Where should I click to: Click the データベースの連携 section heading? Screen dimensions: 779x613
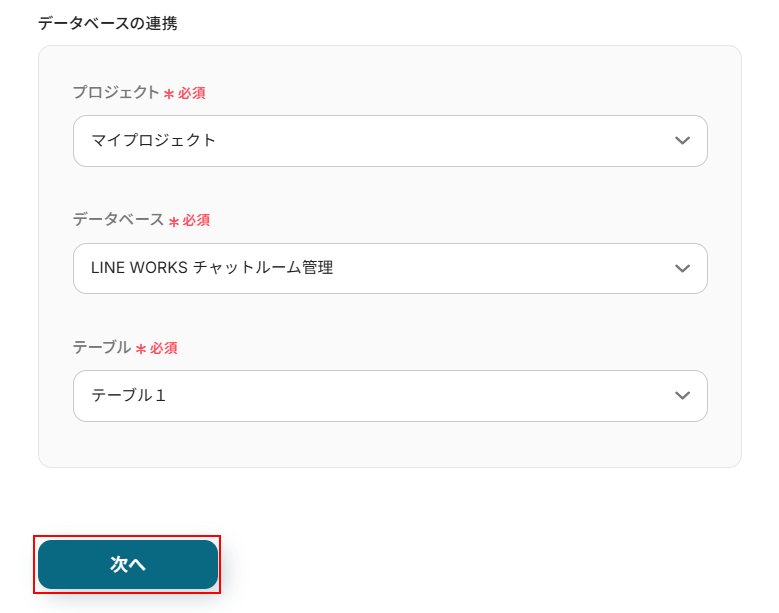108,23
